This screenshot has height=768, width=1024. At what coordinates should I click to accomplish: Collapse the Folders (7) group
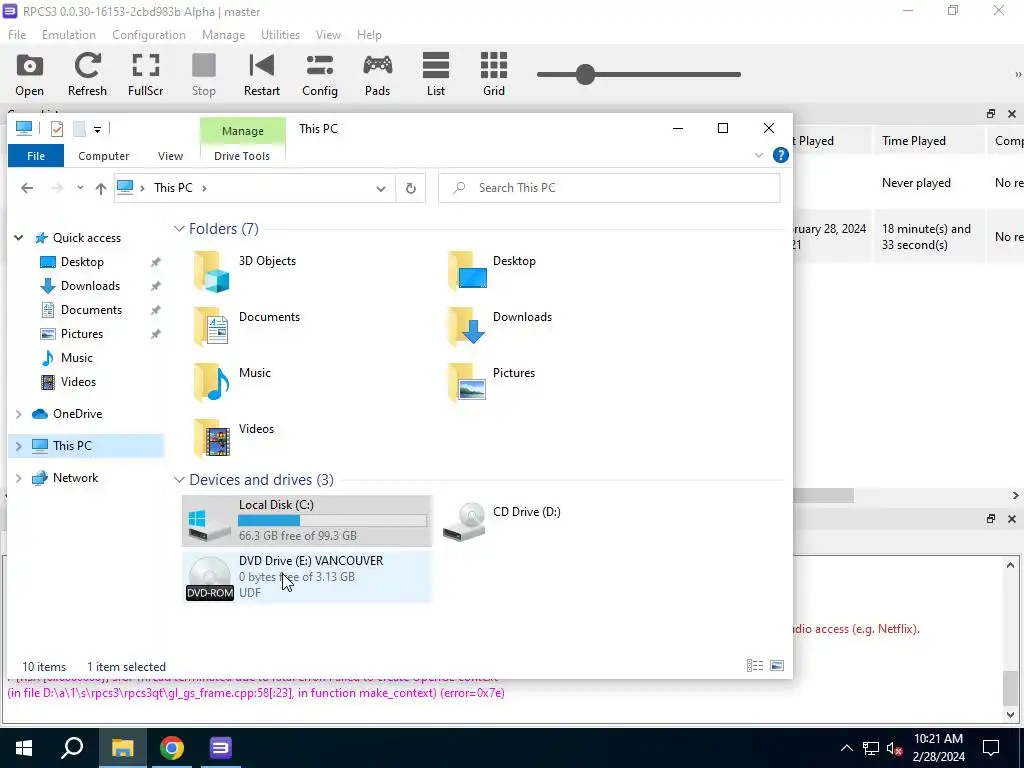point(179,229)
